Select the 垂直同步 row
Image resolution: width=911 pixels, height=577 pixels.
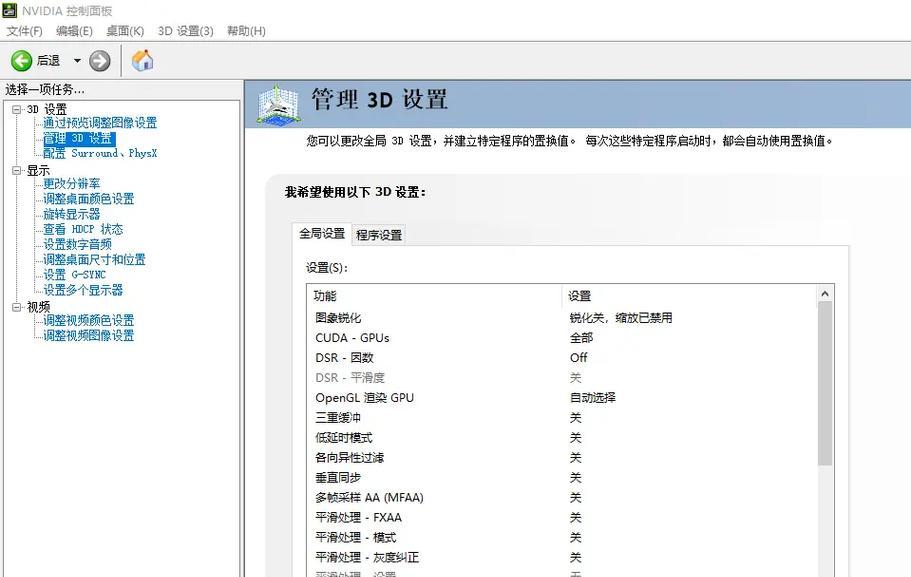click(x=562, y=477)
